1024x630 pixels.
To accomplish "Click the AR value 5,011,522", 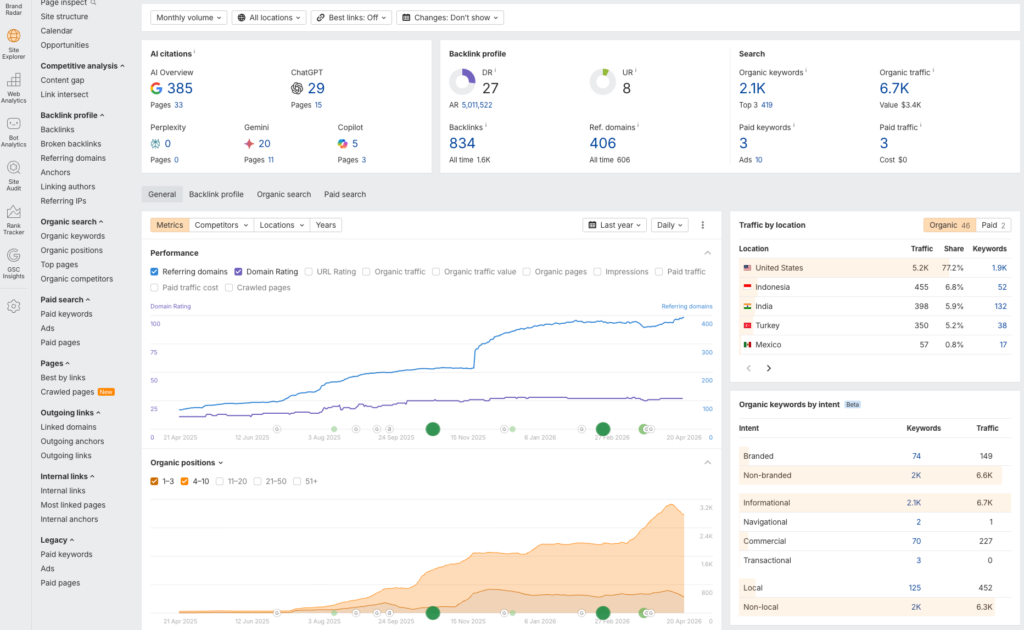I will pos(477,104).
